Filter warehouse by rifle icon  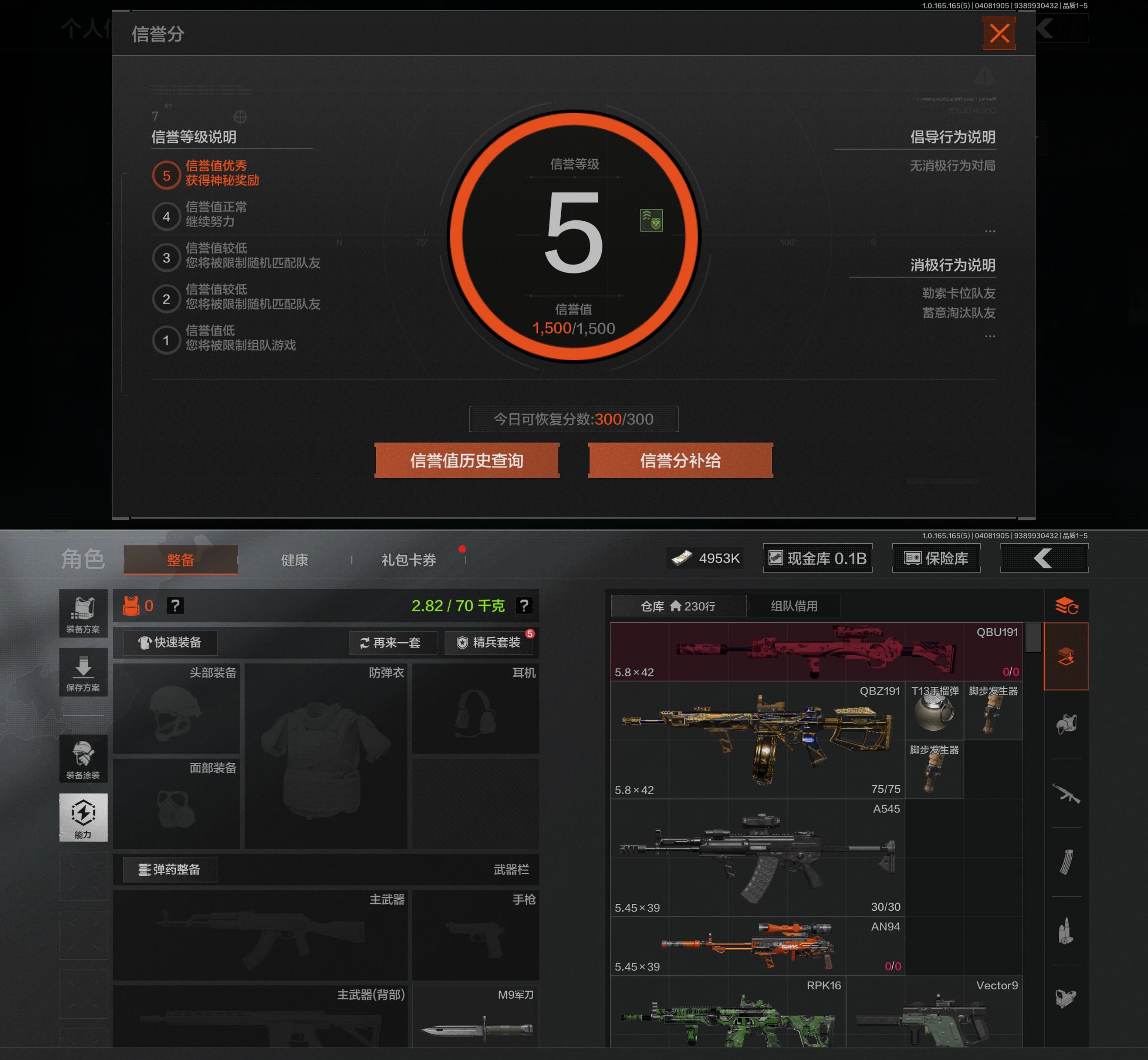click(x=1066, y=793)
